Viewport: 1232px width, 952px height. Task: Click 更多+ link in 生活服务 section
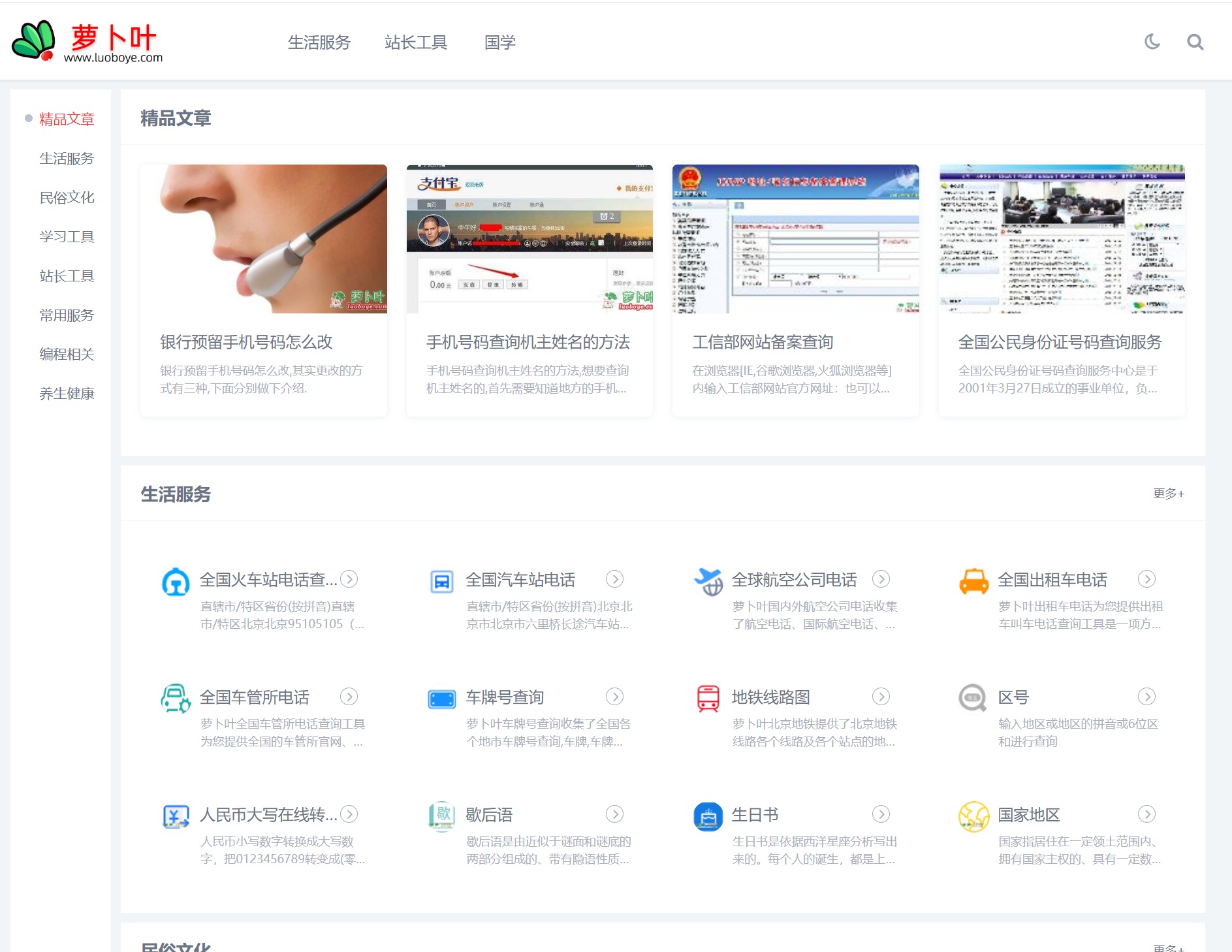(1168, 494)
